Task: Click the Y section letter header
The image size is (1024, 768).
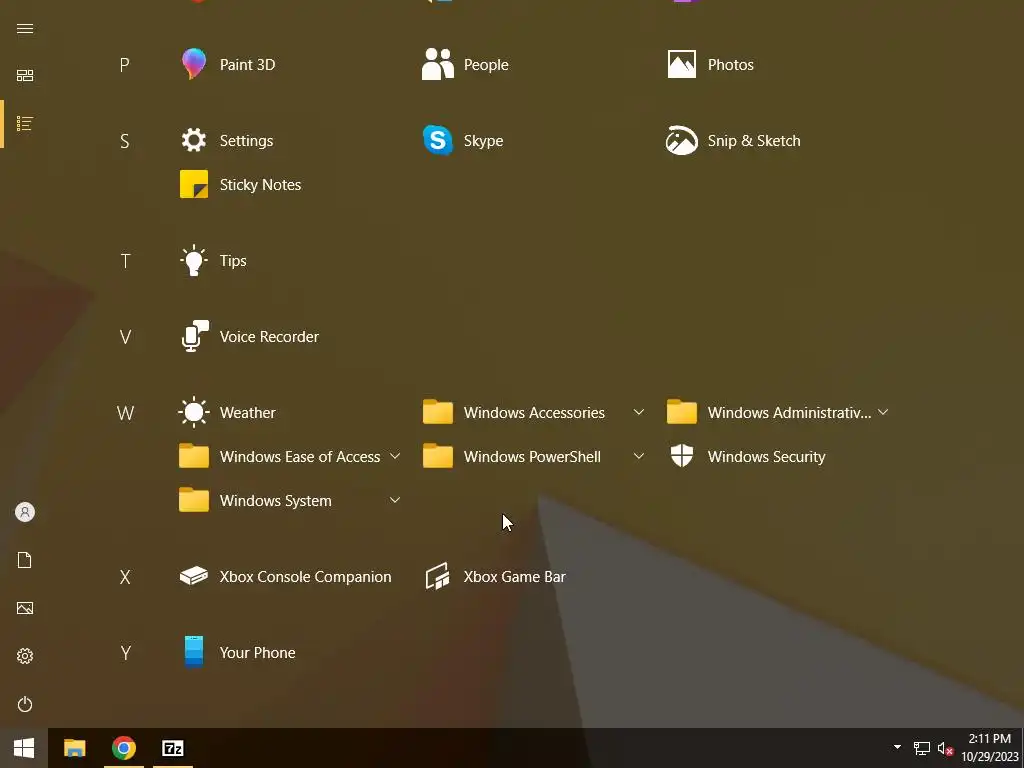Action: pyautogui.click(x=125, y=653)
